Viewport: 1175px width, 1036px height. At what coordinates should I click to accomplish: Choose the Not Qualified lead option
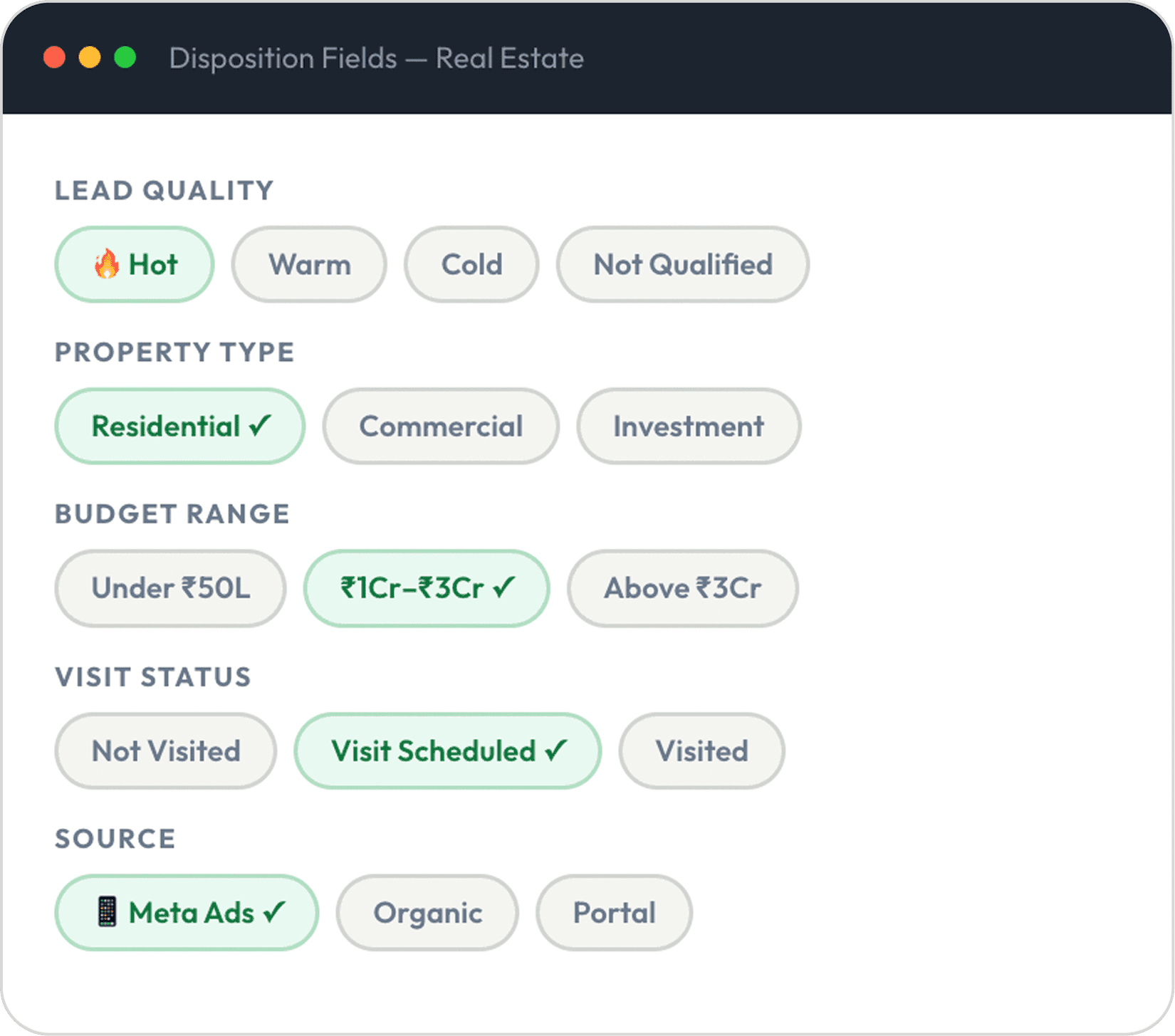tap(682, 265)
